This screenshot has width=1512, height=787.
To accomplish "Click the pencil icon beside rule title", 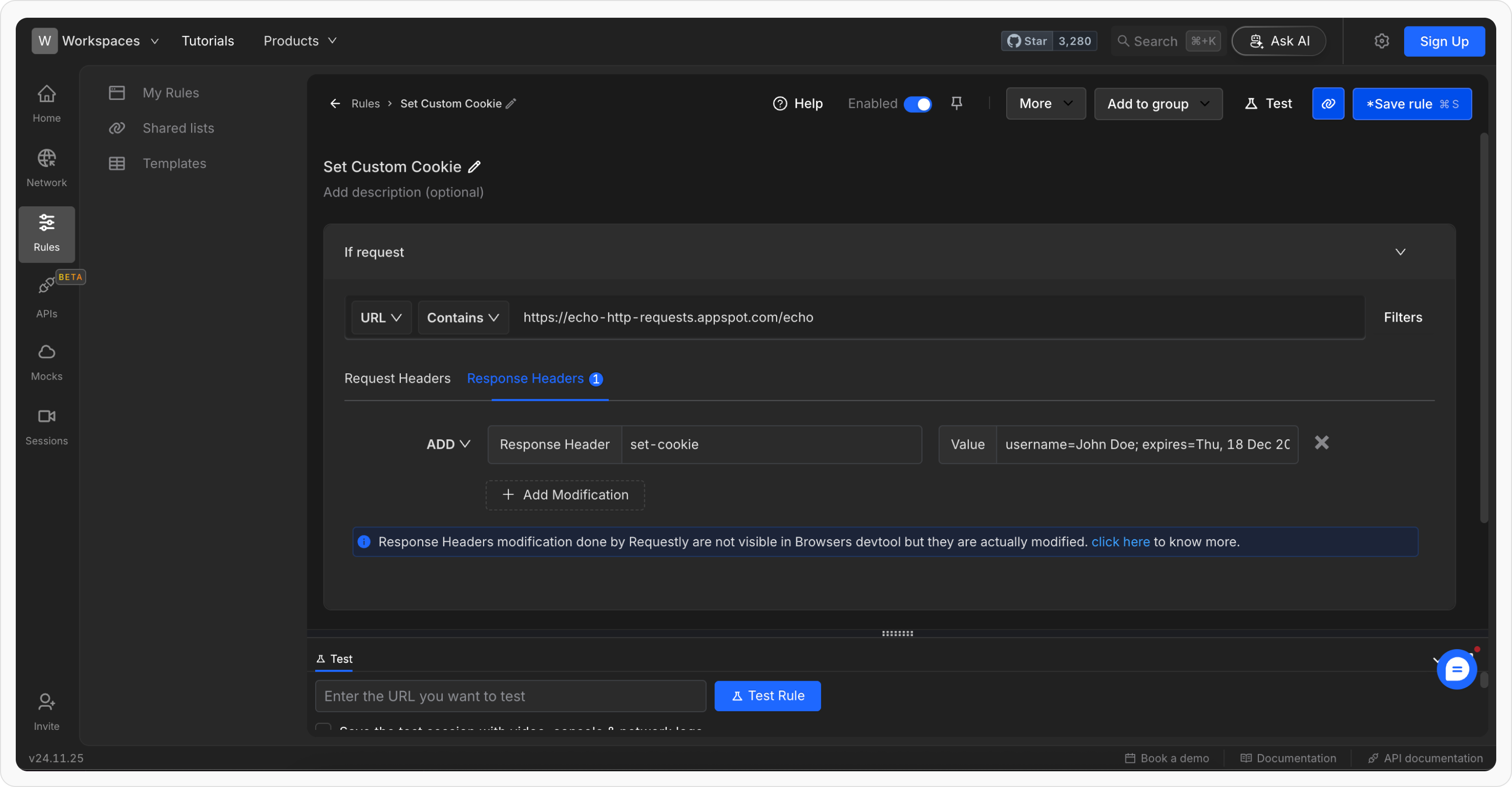I will click(x=474, y=166).
